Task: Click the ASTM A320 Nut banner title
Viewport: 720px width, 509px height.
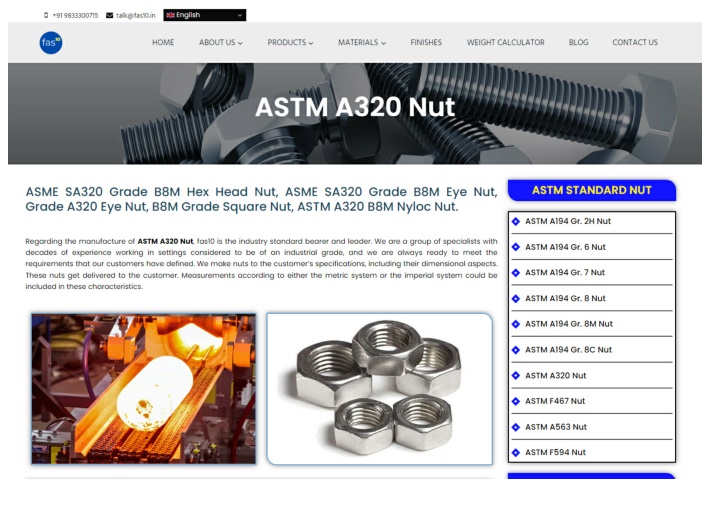Action: 355,107
